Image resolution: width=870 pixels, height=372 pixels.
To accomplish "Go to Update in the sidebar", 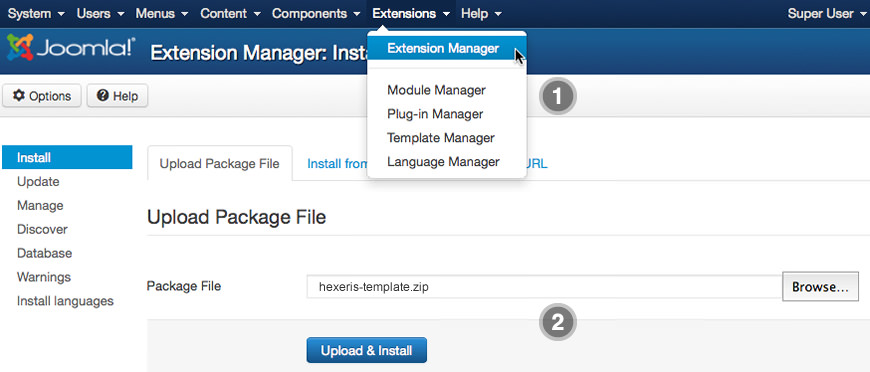I will click(38, 182).
